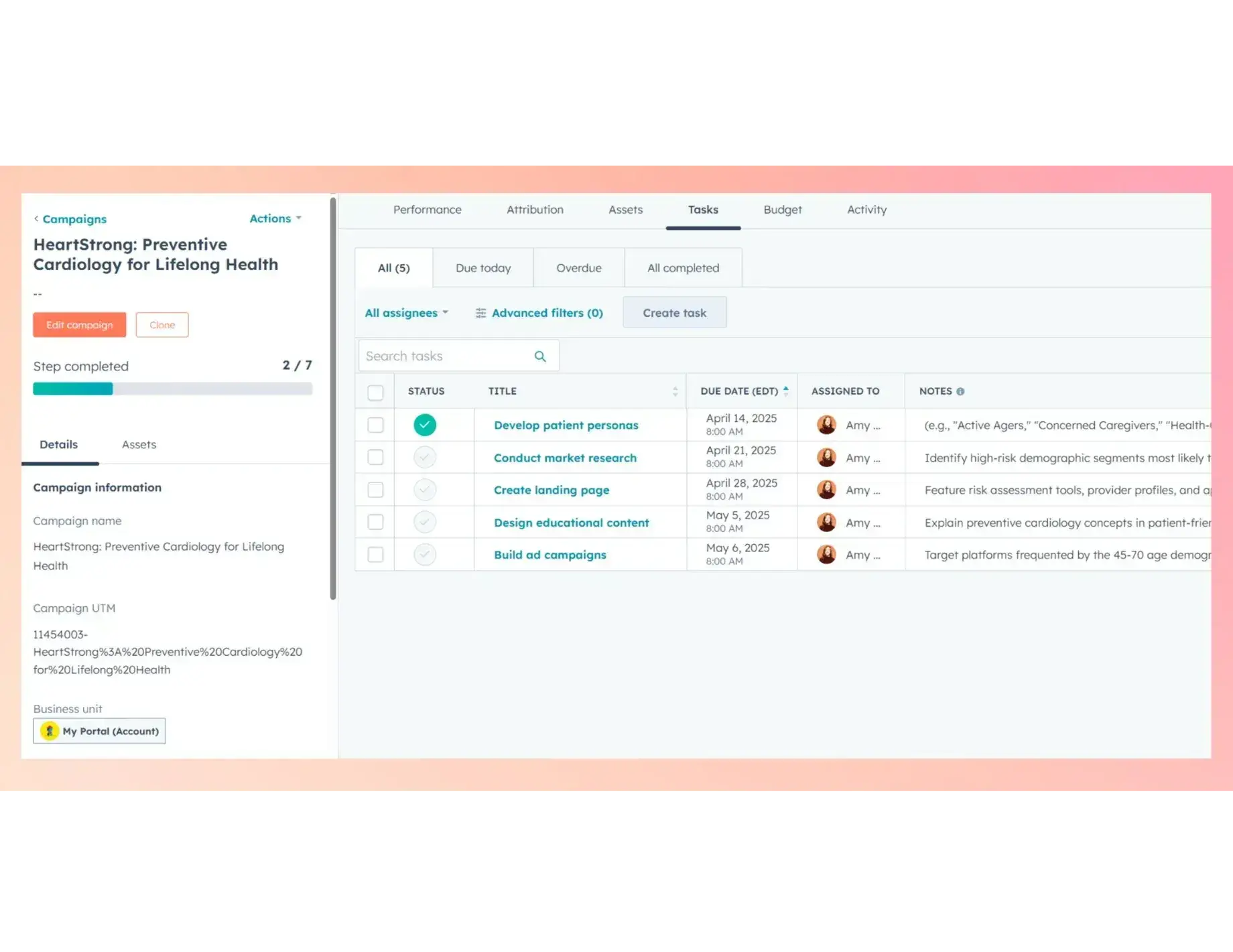
Task: Switch to the Budget tab
Action: coord(782,210)
